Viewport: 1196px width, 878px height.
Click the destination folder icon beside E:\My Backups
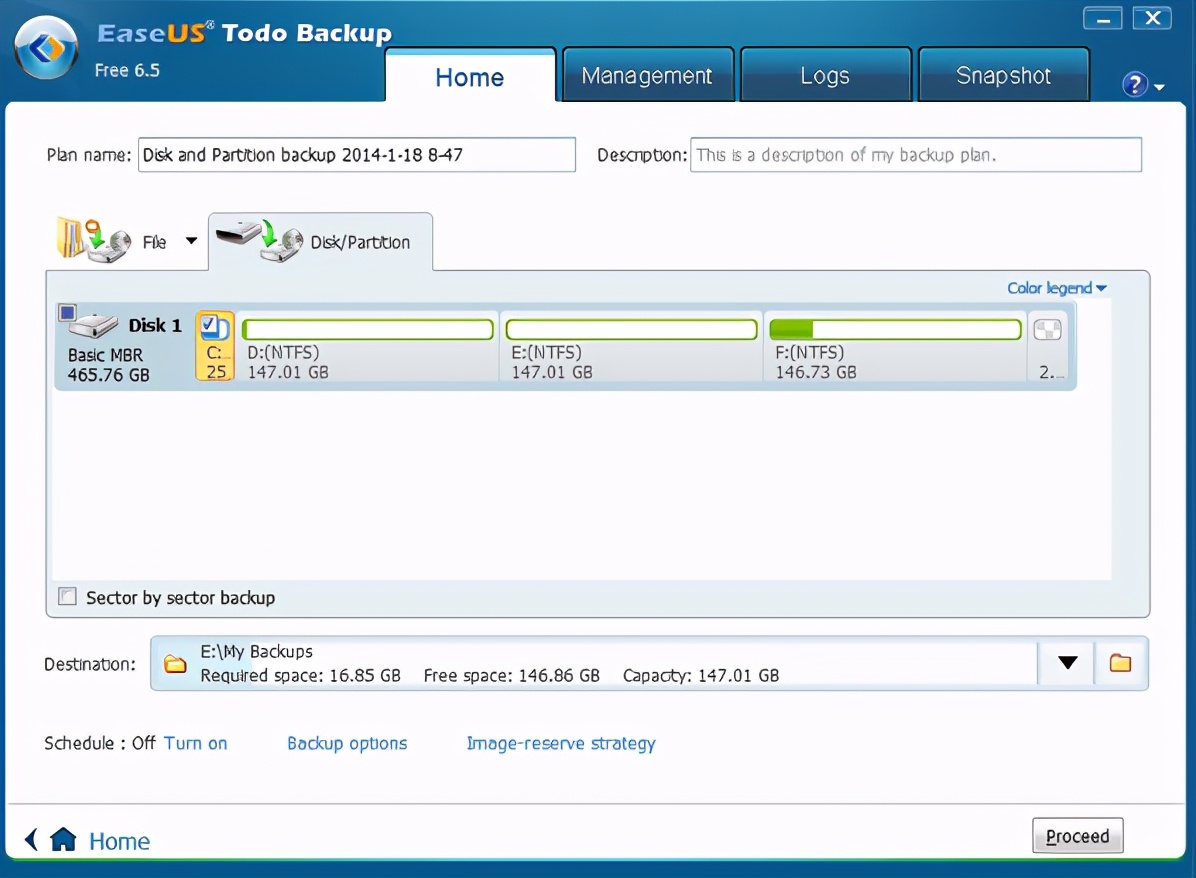point(175,664)
